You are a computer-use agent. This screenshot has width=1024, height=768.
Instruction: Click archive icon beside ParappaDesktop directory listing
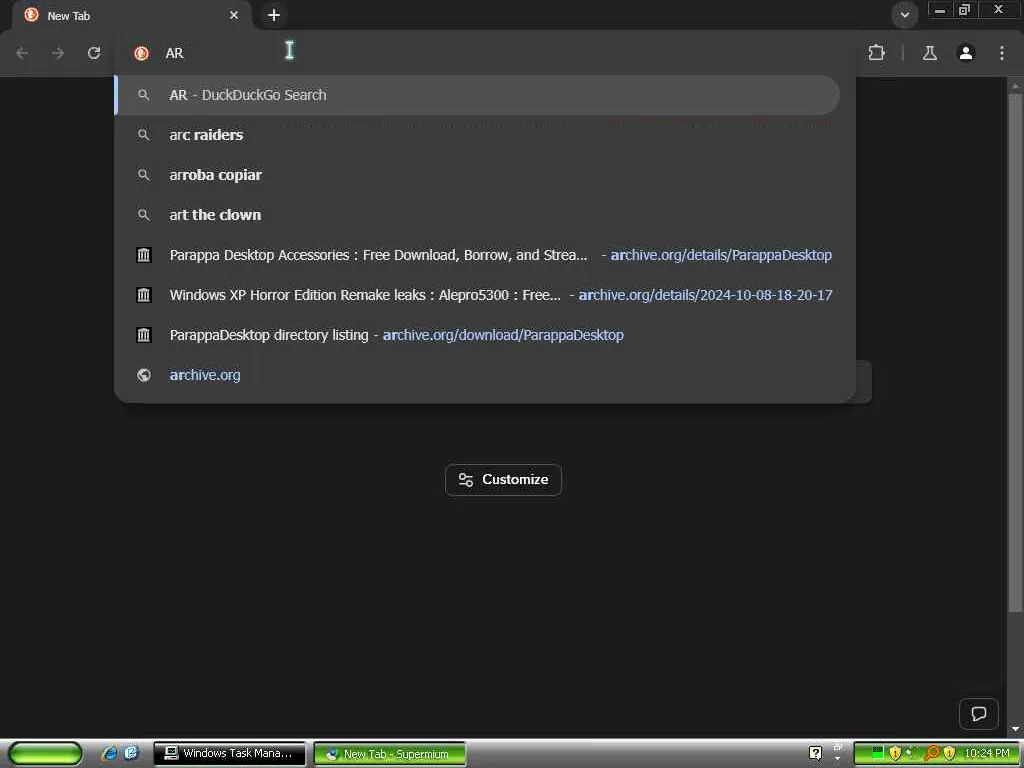(x=144, y=335)
